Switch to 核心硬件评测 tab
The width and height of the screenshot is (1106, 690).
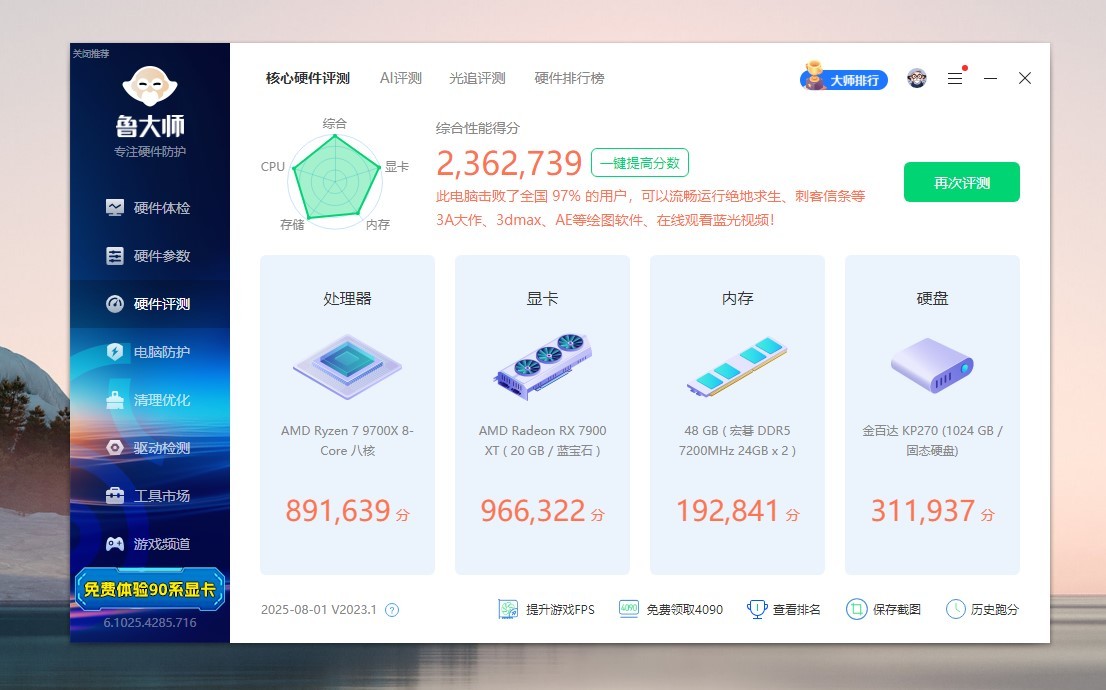(x=308, y=78)
